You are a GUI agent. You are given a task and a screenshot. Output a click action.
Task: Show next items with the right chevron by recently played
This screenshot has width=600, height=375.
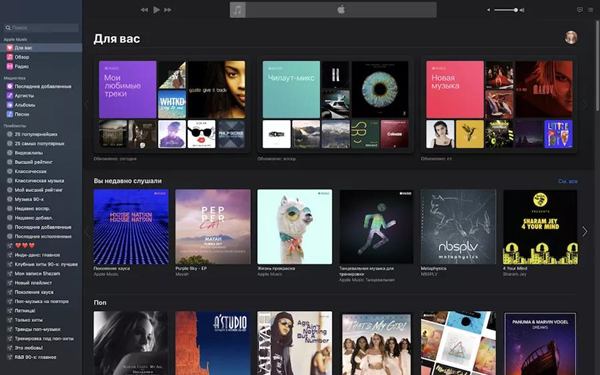[x=584, y=231]
